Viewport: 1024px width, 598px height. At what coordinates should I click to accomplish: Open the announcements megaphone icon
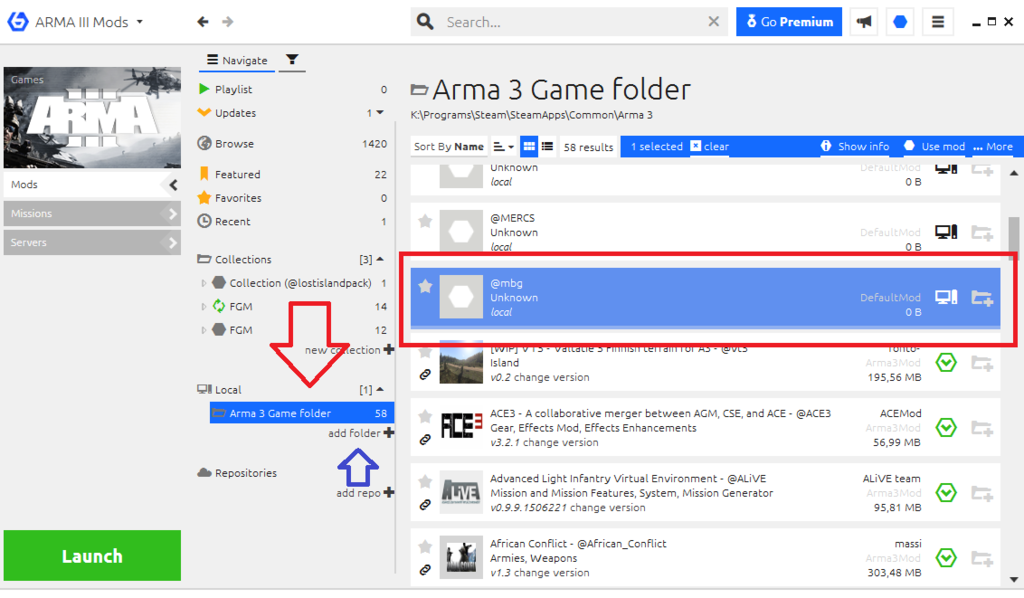(864, 22)
